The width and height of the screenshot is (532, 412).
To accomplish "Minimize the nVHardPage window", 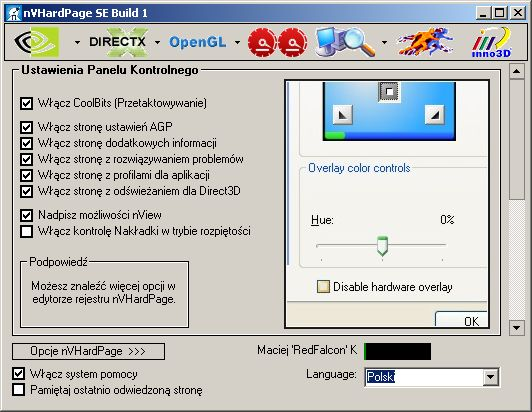I will click(483, 13).
